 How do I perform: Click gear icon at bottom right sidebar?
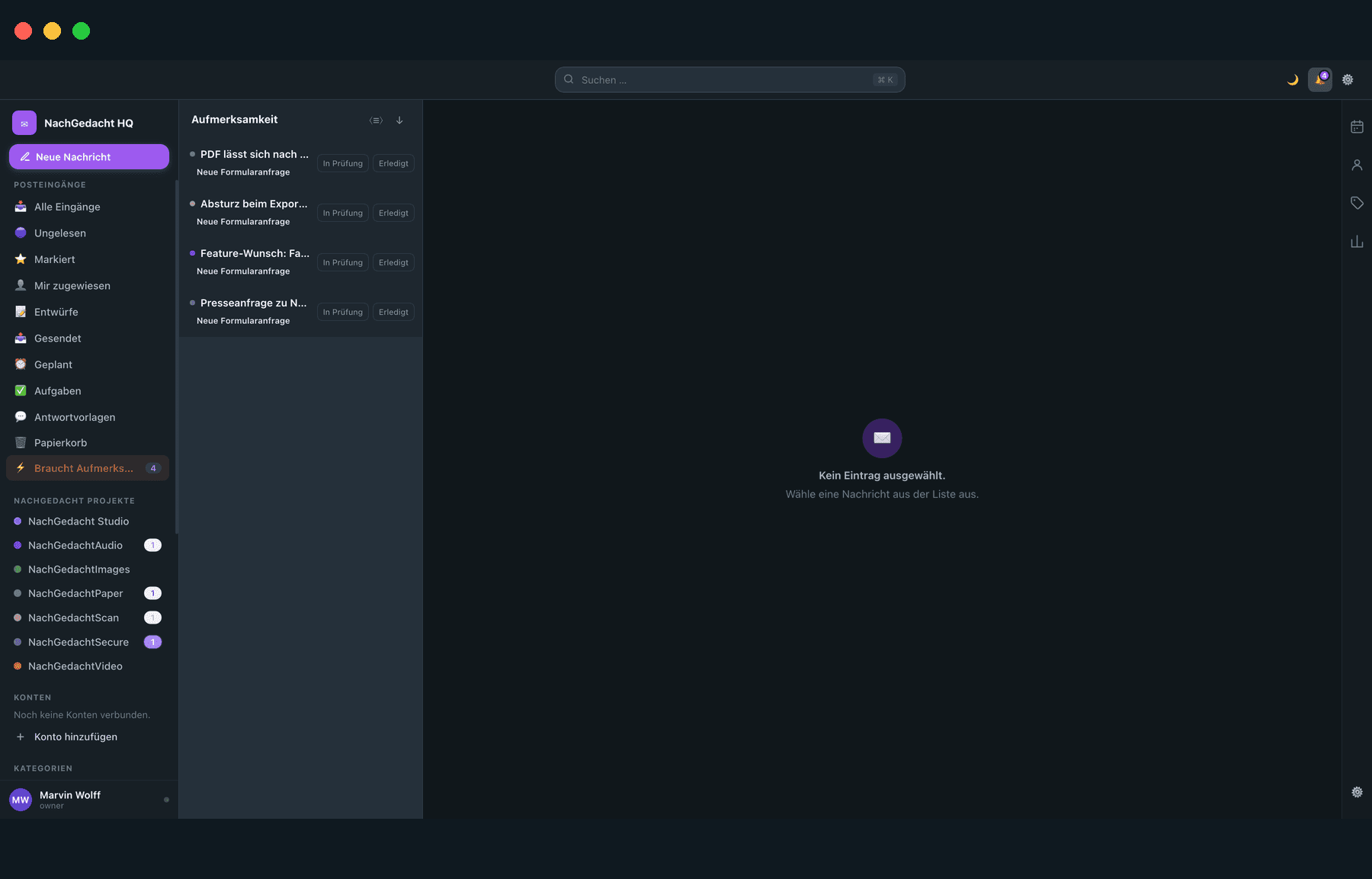(x=1357, y=792)
